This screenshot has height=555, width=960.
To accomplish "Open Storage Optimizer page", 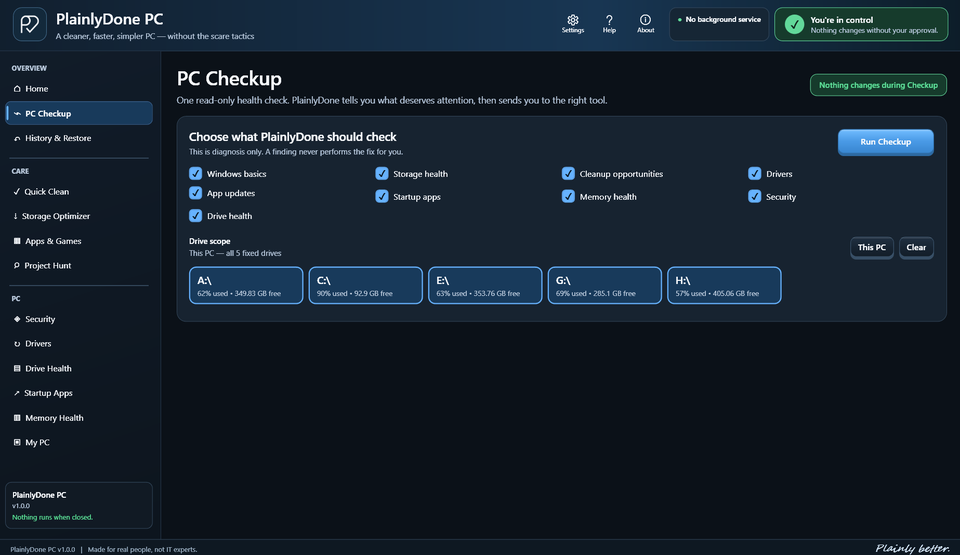I will tap(79, 216).
